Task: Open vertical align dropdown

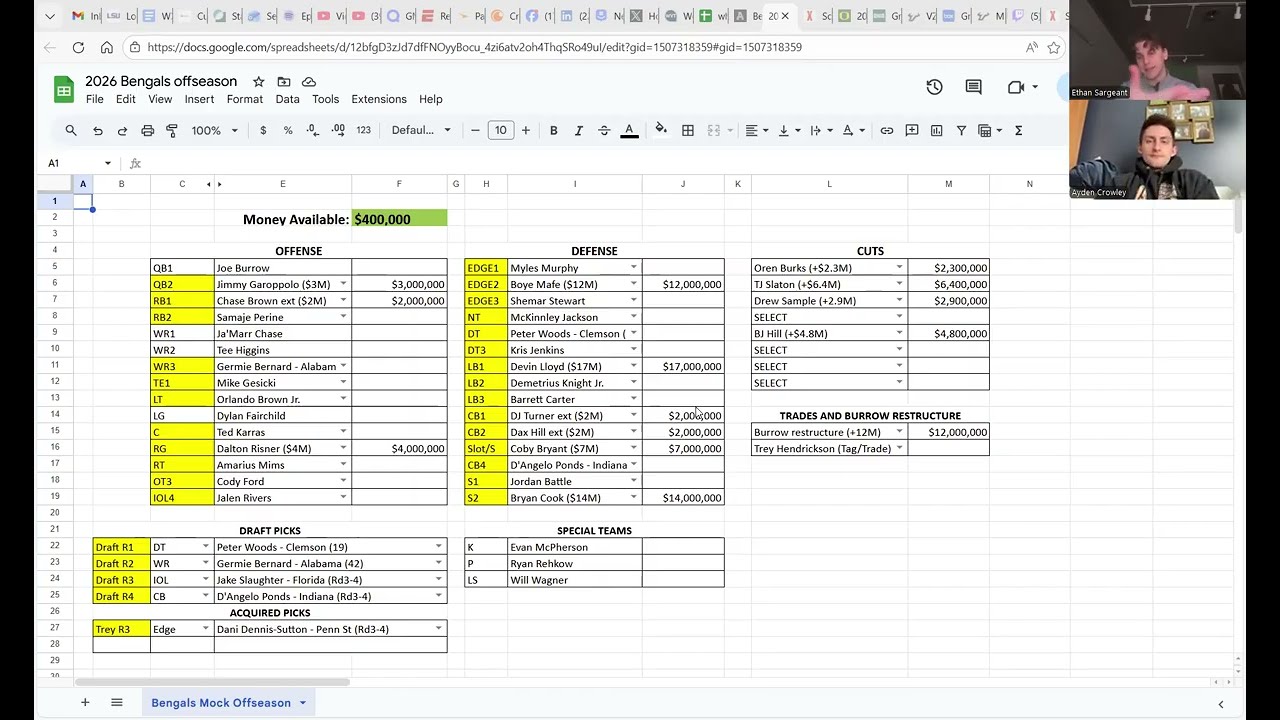Action: click(x=788, y=130)
